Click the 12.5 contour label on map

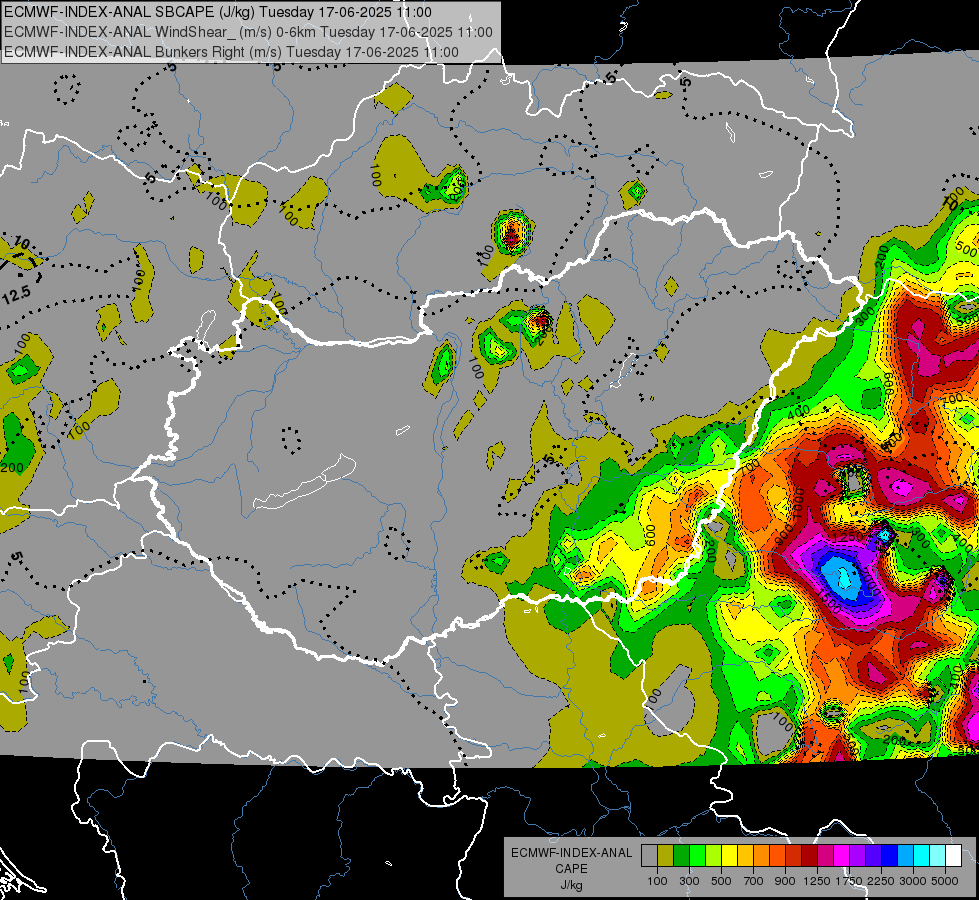coord(16,294)
